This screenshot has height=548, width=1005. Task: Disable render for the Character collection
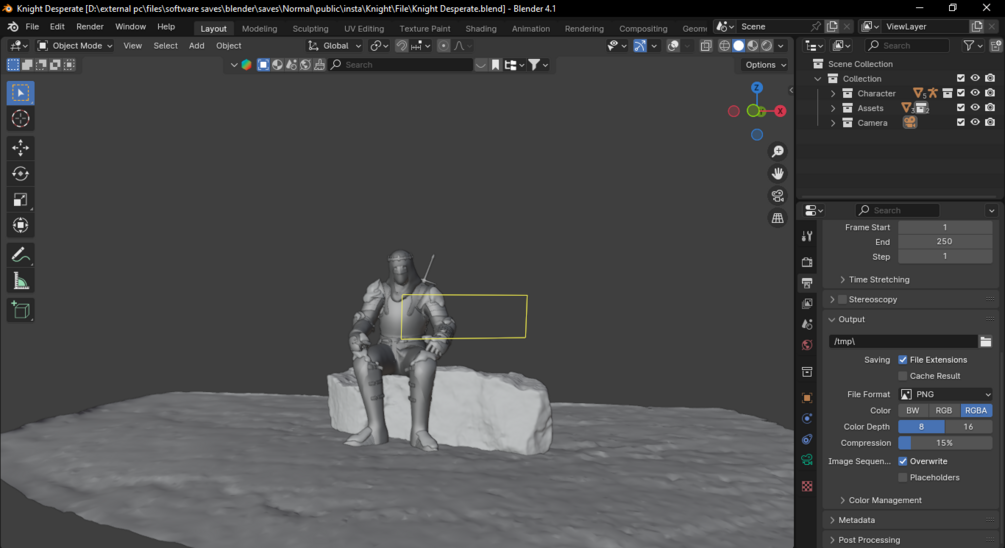click(990, 93)
